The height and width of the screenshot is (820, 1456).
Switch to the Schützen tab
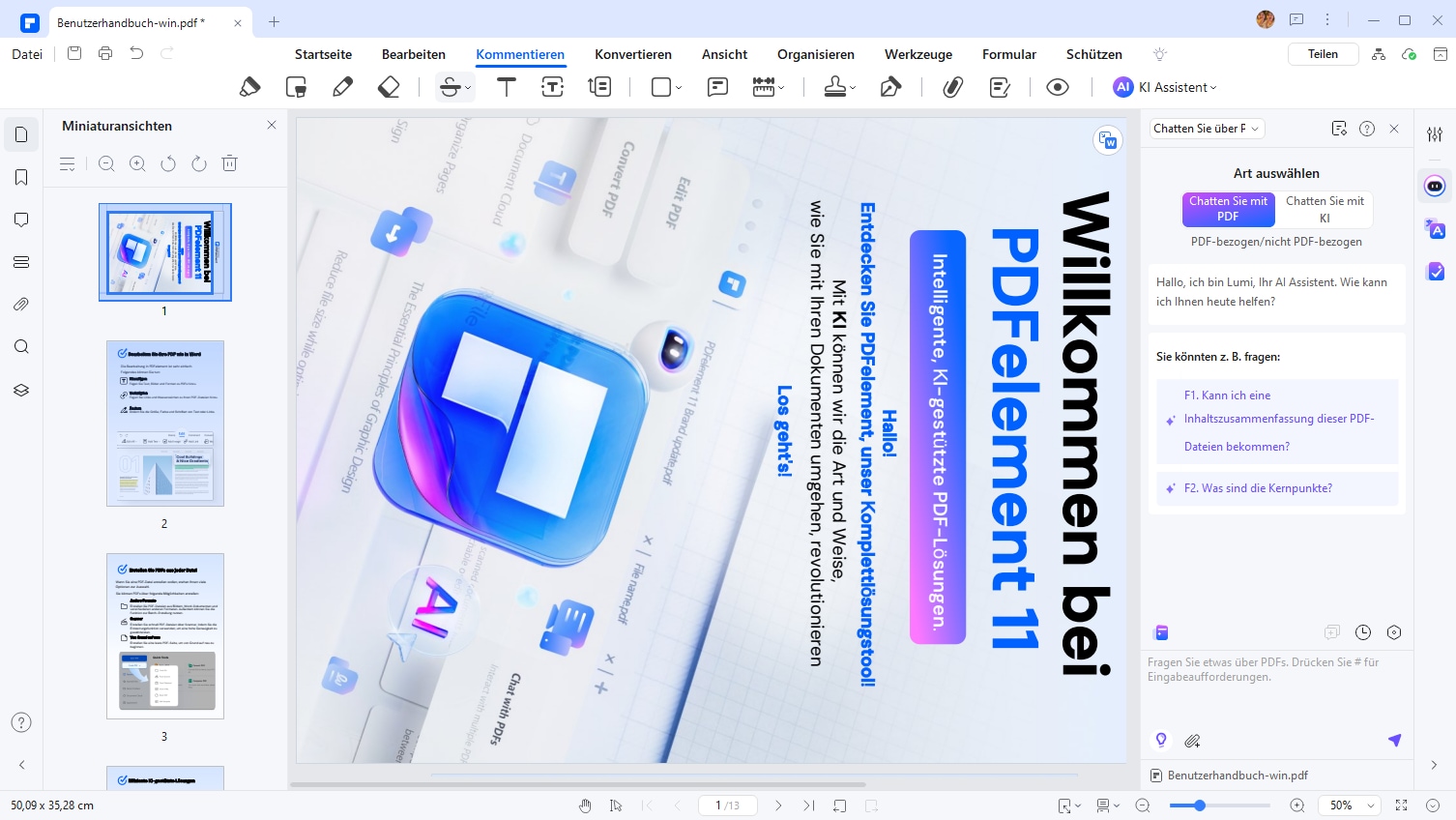click(x=1094, y=54)
